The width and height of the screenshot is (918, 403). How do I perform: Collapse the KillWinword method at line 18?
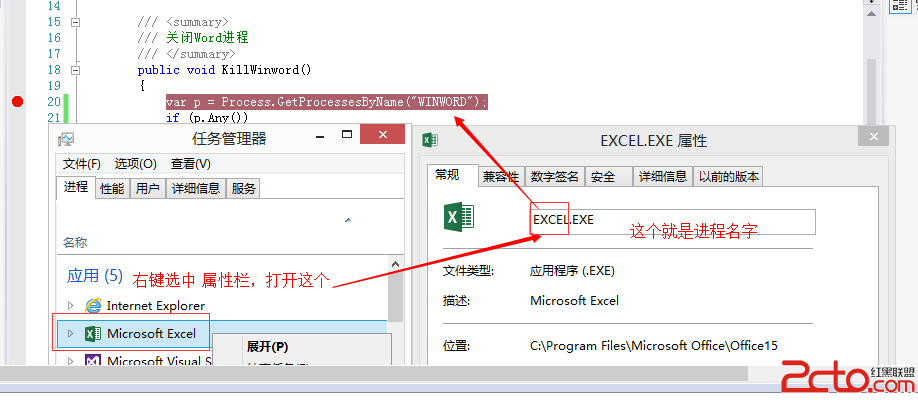click(x=75, y=70)
